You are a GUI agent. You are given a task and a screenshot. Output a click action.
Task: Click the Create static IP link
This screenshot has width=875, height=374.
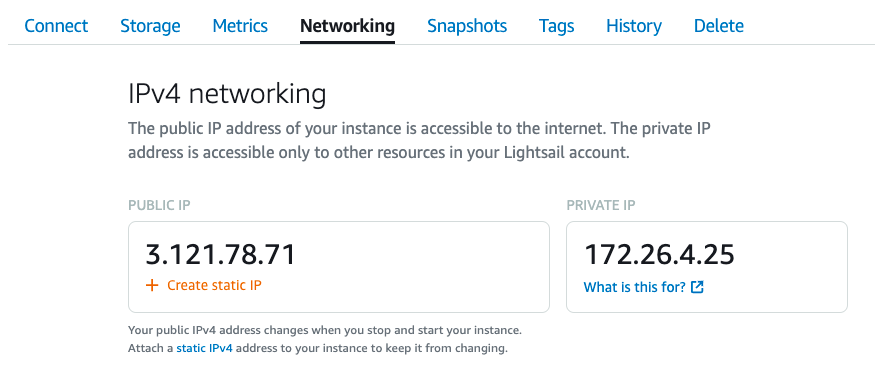click(214, 285)
